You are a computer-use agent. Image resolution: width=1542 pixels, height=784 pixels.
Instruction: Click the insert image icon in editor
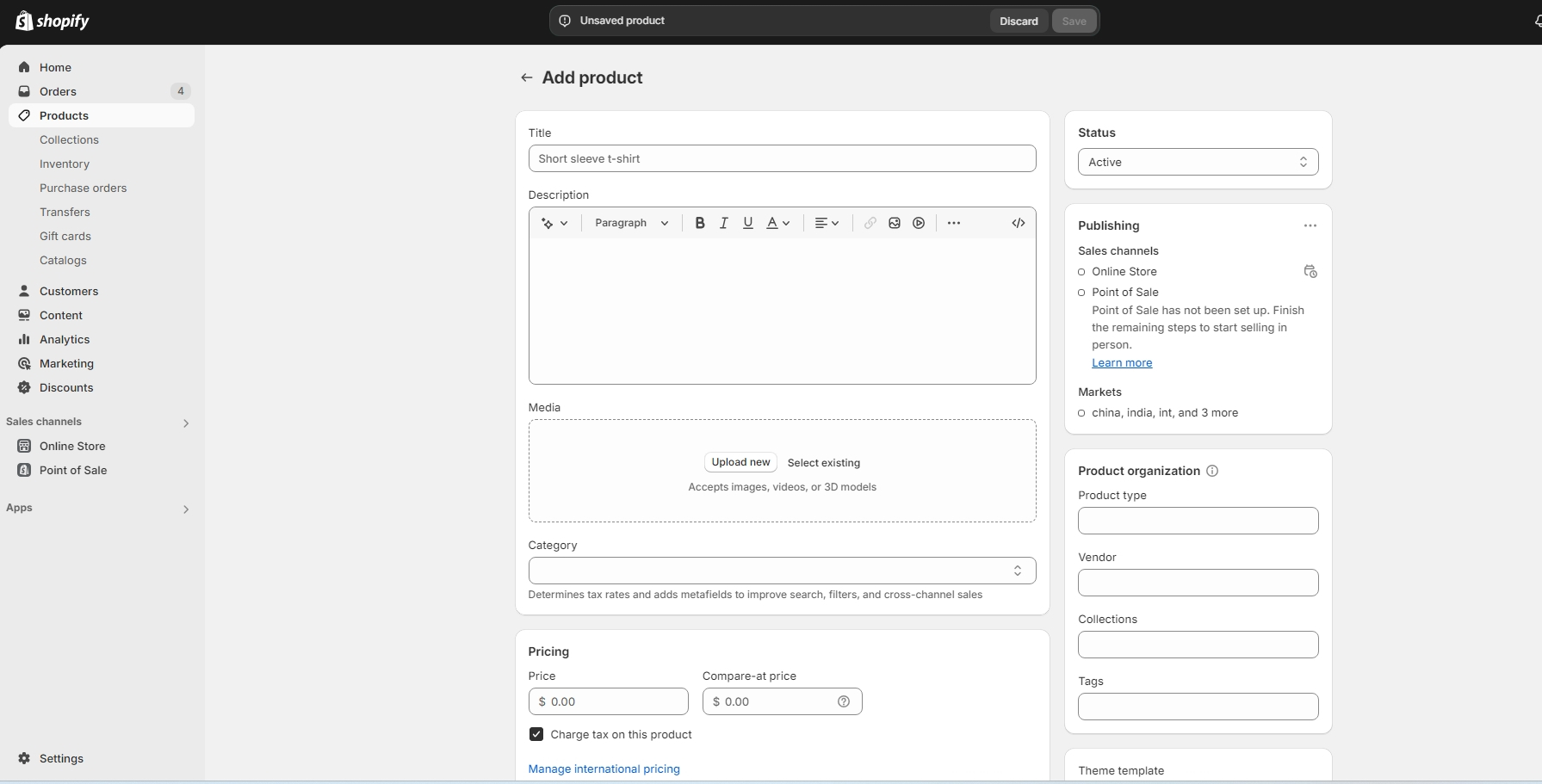pyautogui.click(x=895, y=223)
